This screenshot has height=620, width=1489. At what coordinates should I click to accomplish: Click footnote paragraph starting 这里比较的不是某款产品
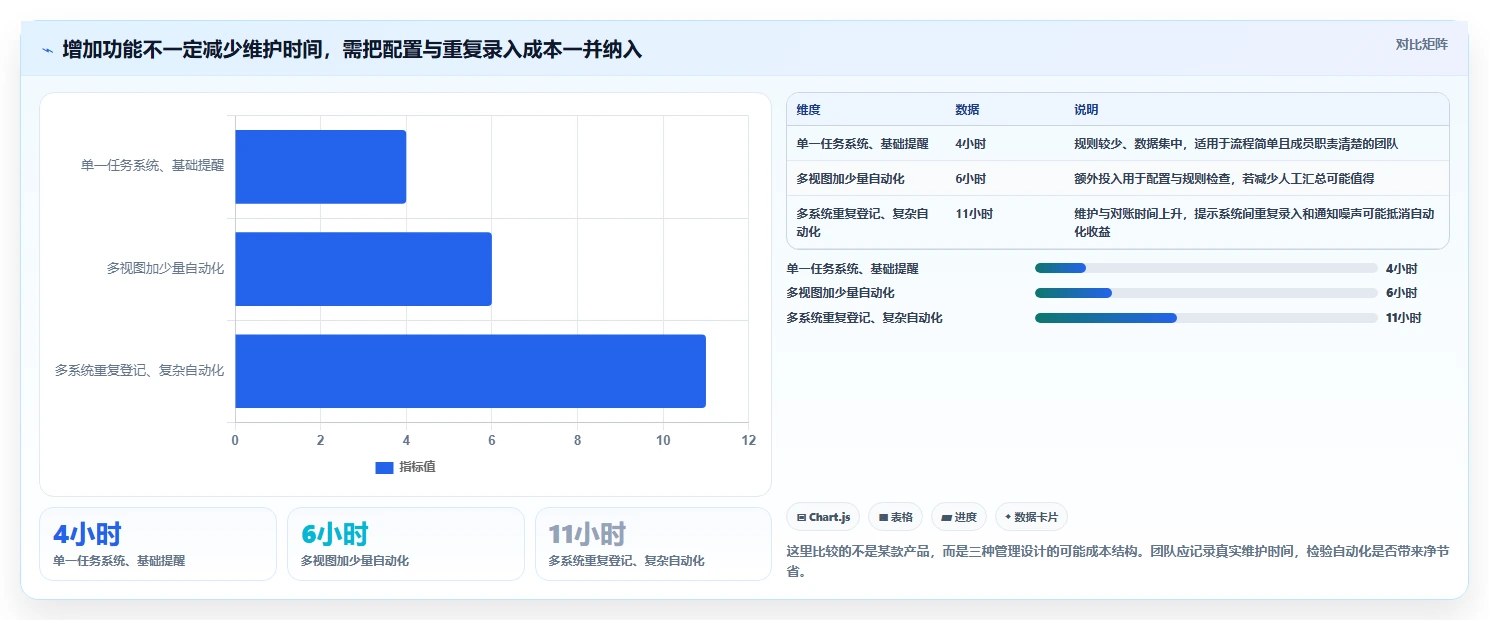click(1118, 562)
